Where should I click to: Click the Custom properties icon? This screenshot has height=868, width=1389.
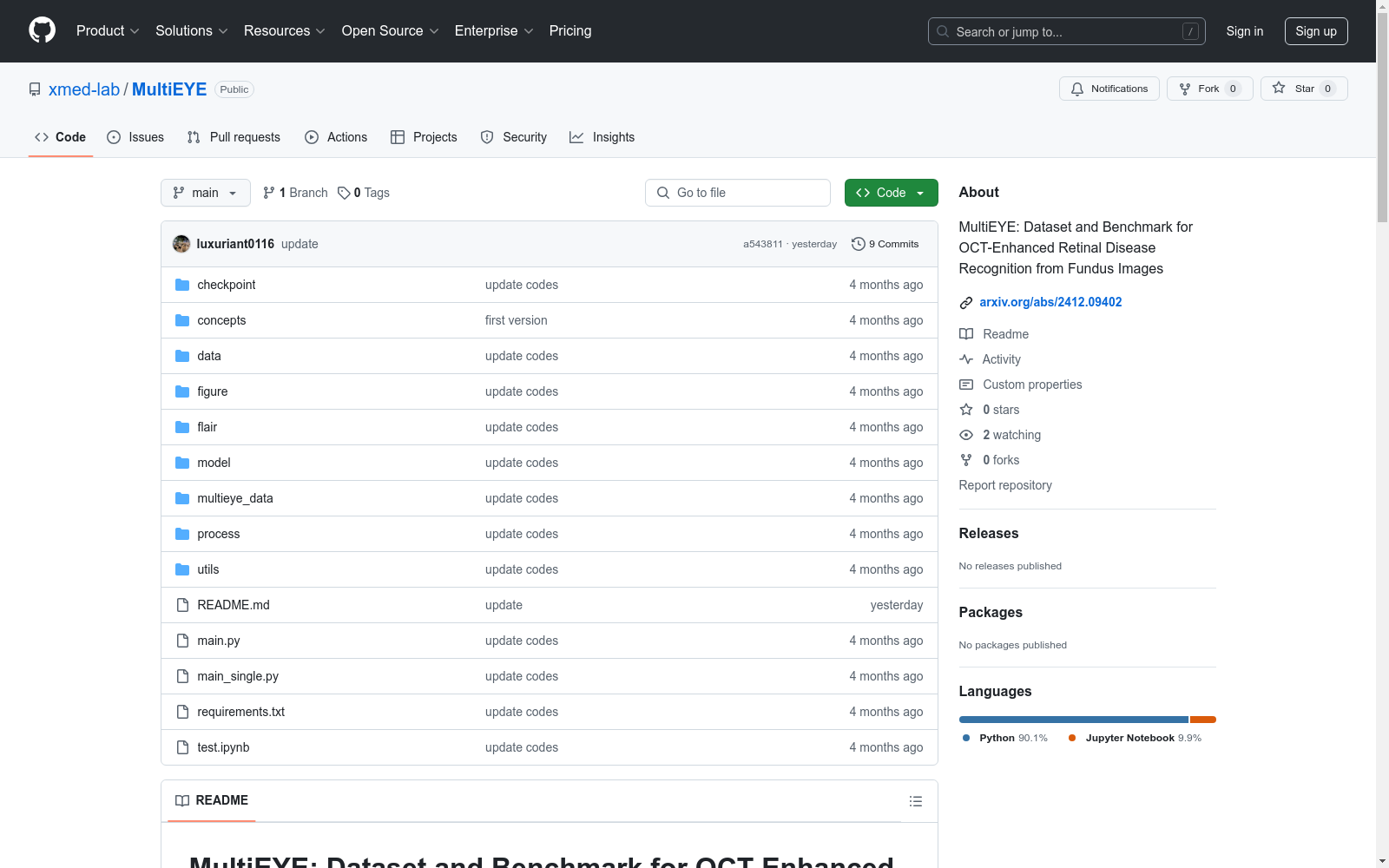pyautogui.click(x=966, y=385)
